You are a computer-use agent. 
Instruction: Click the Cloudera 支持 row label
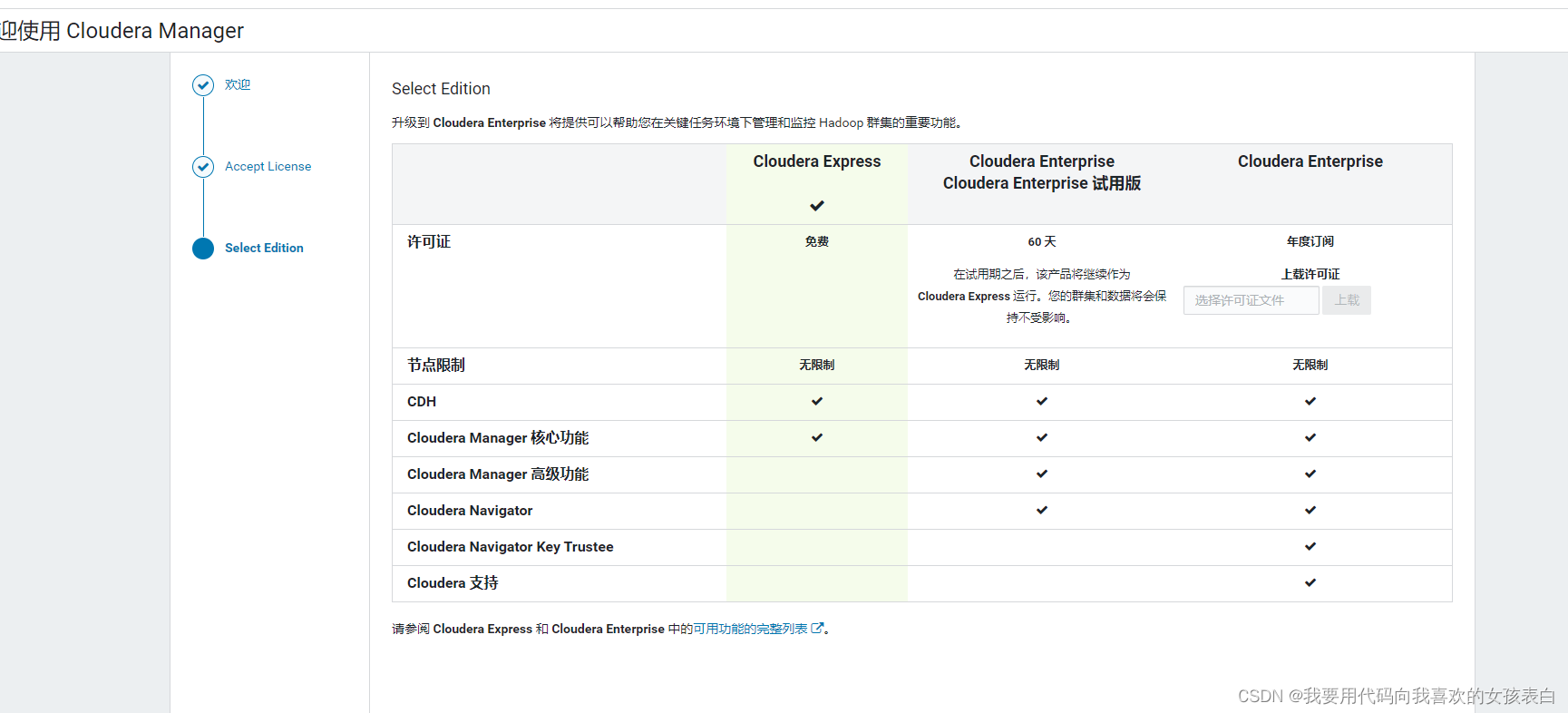point(453,582)
